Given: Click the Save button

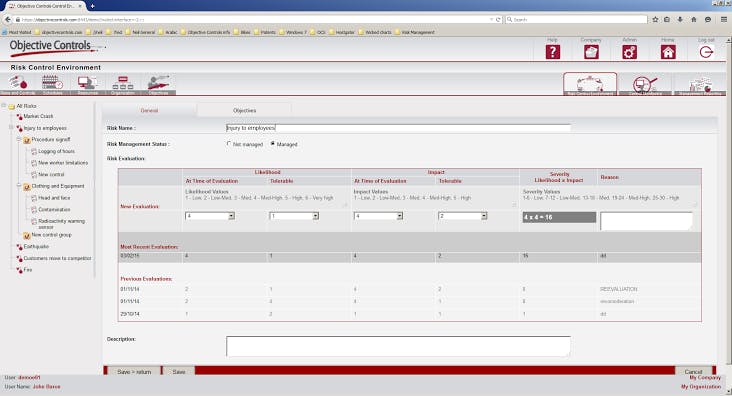Looking at the screenshot, I should 179,372.
